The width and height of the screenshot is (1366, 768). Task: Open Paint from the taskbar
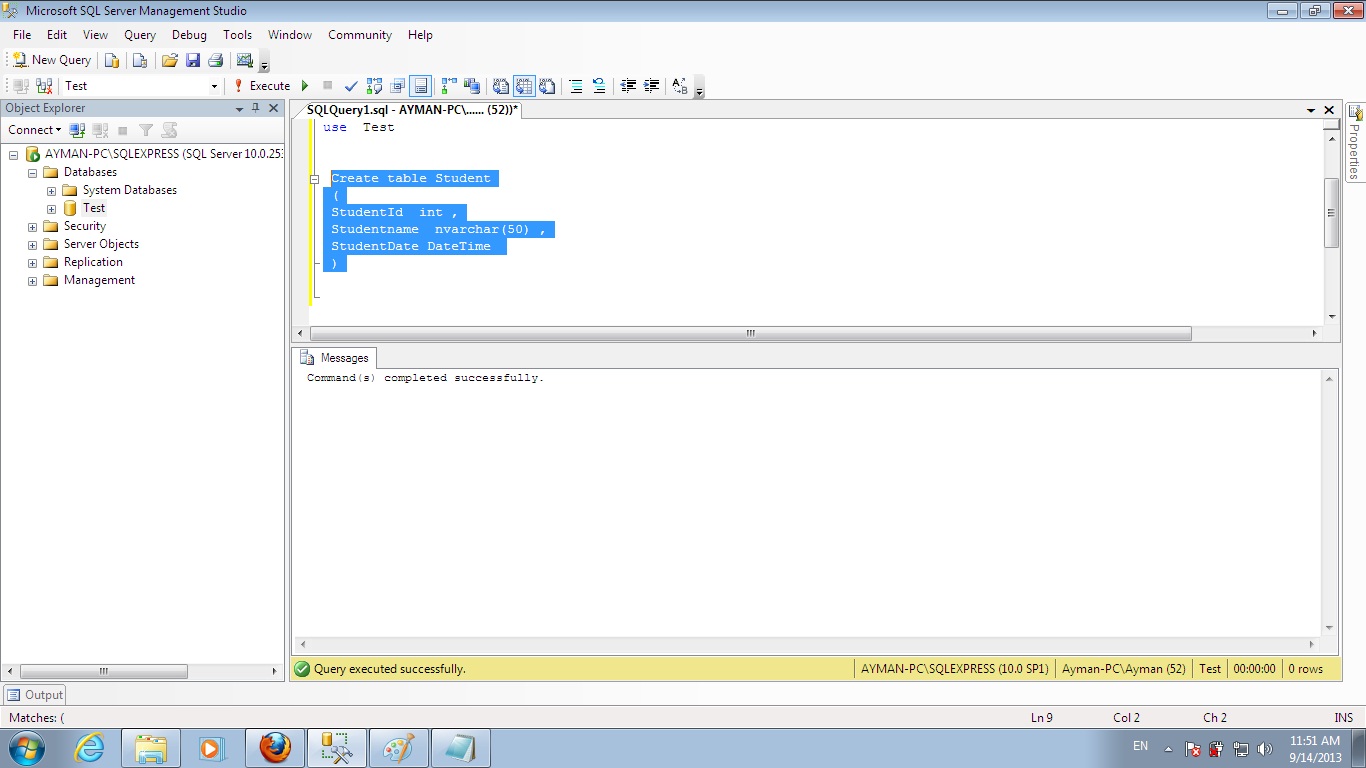399,748
